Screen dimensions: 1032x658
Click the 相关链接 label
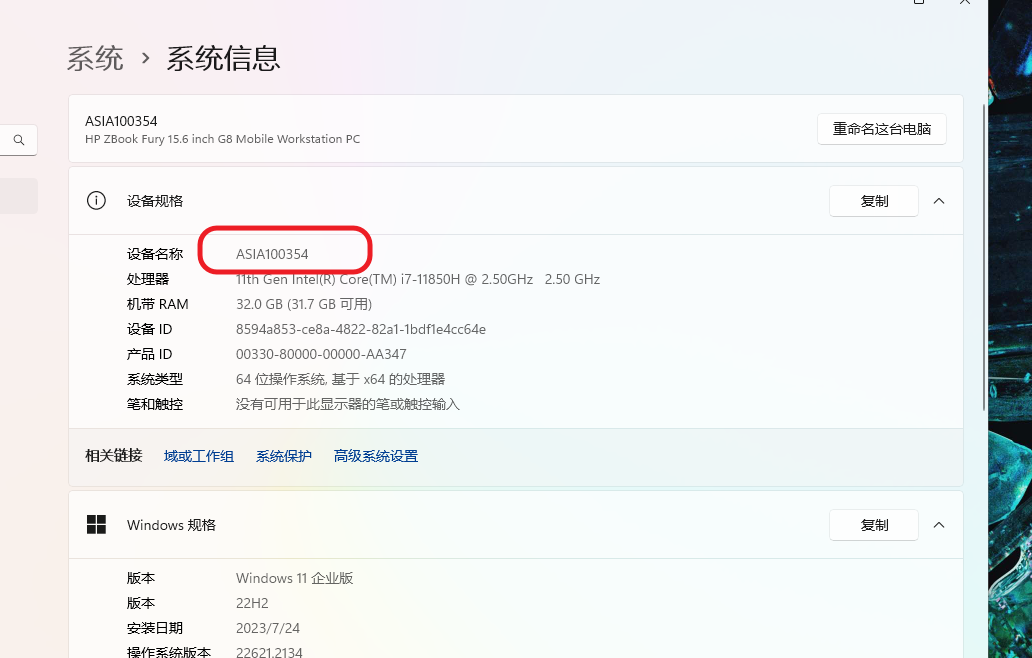click(x=114, y=455)
